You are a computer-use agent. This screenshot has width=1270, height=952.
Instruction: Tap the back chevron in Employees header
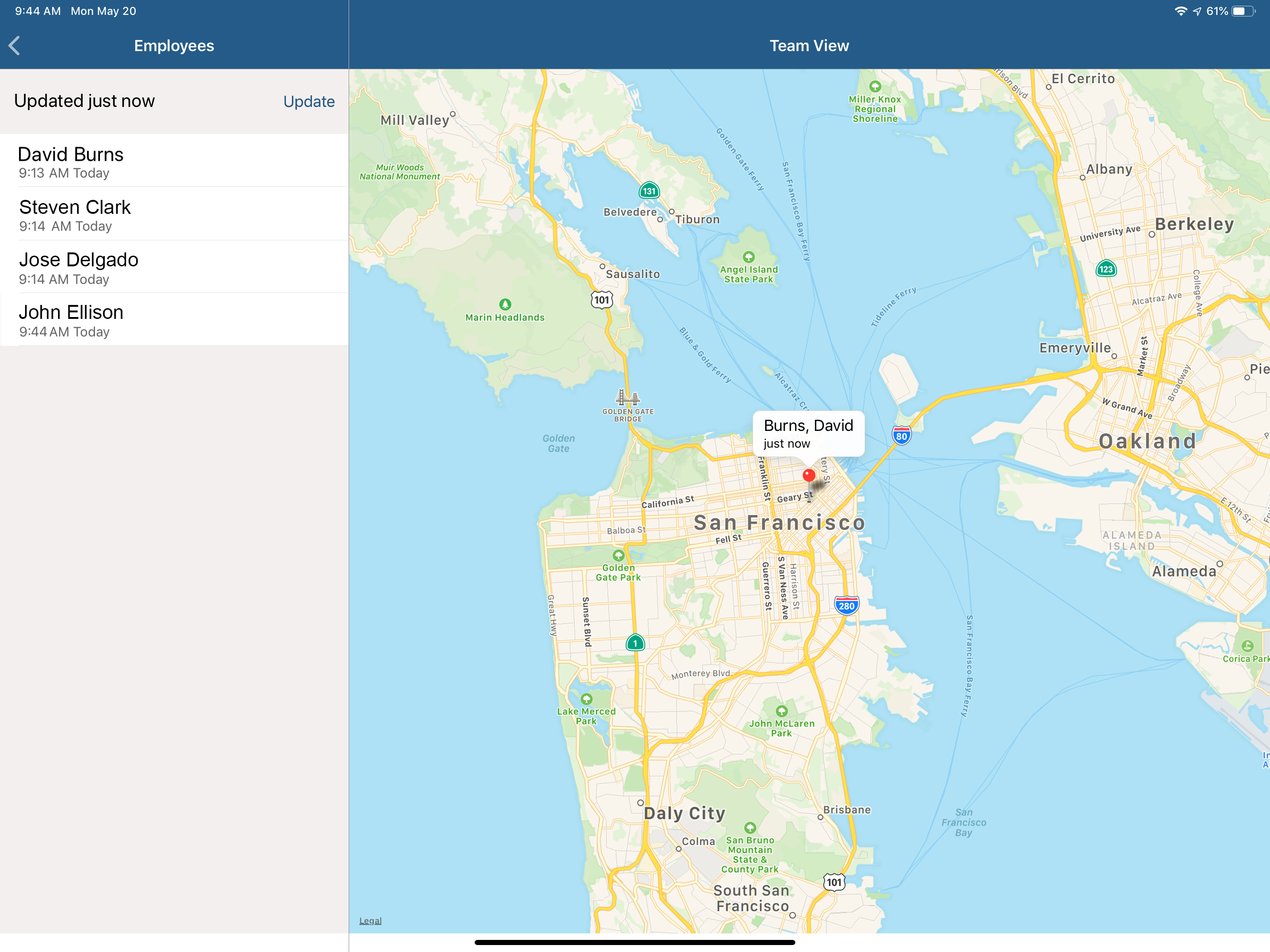(x=15, y=46)
